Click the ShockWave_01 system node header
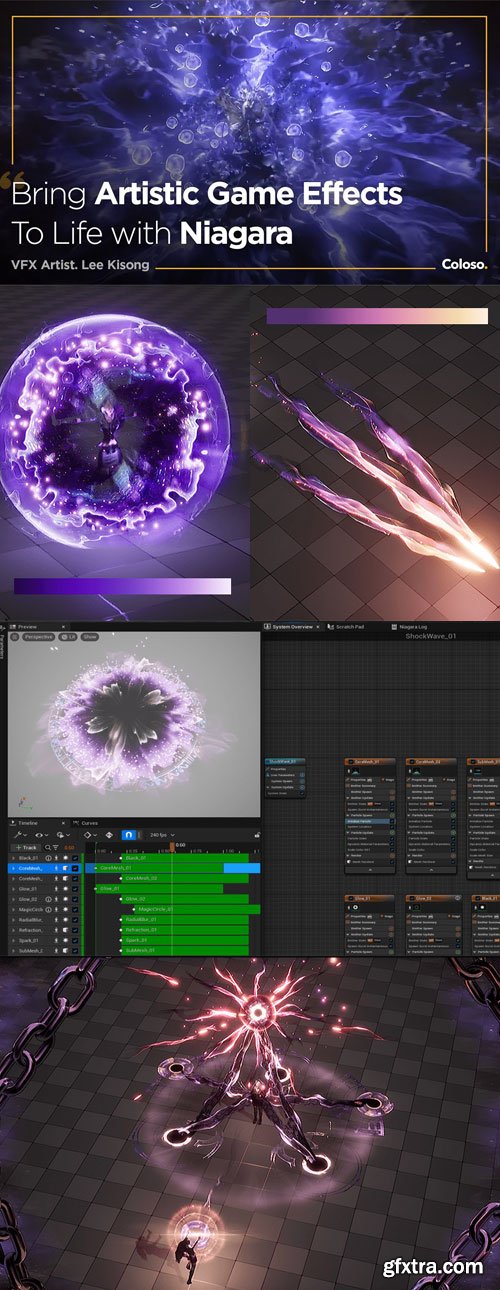 tap(286, 760)
